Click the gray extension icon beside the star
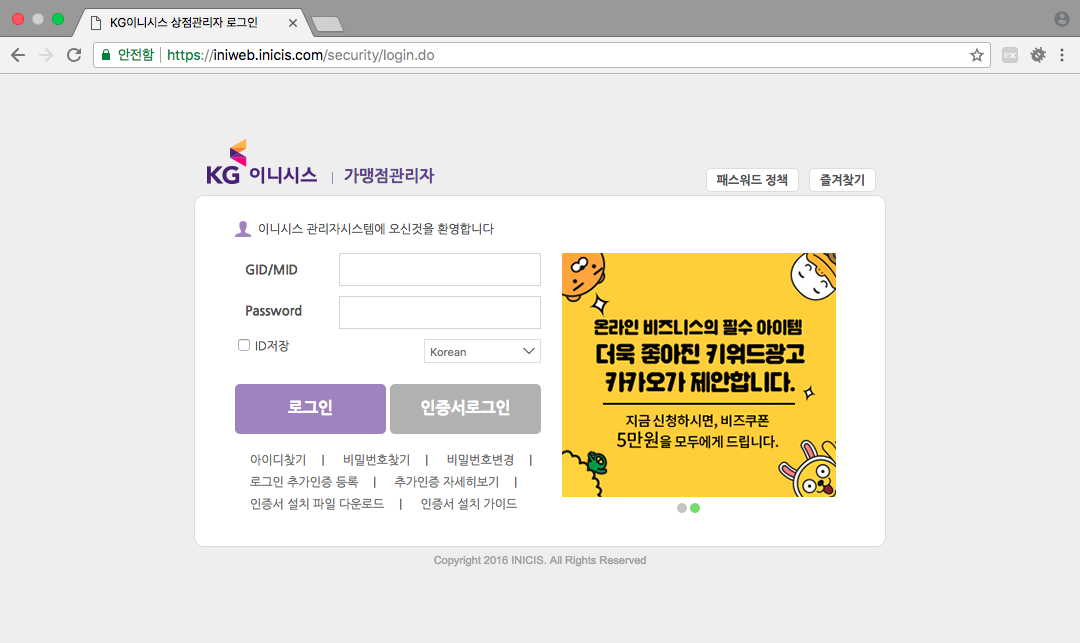Viewport: 1080px width, 643px height. (1010, 55)
